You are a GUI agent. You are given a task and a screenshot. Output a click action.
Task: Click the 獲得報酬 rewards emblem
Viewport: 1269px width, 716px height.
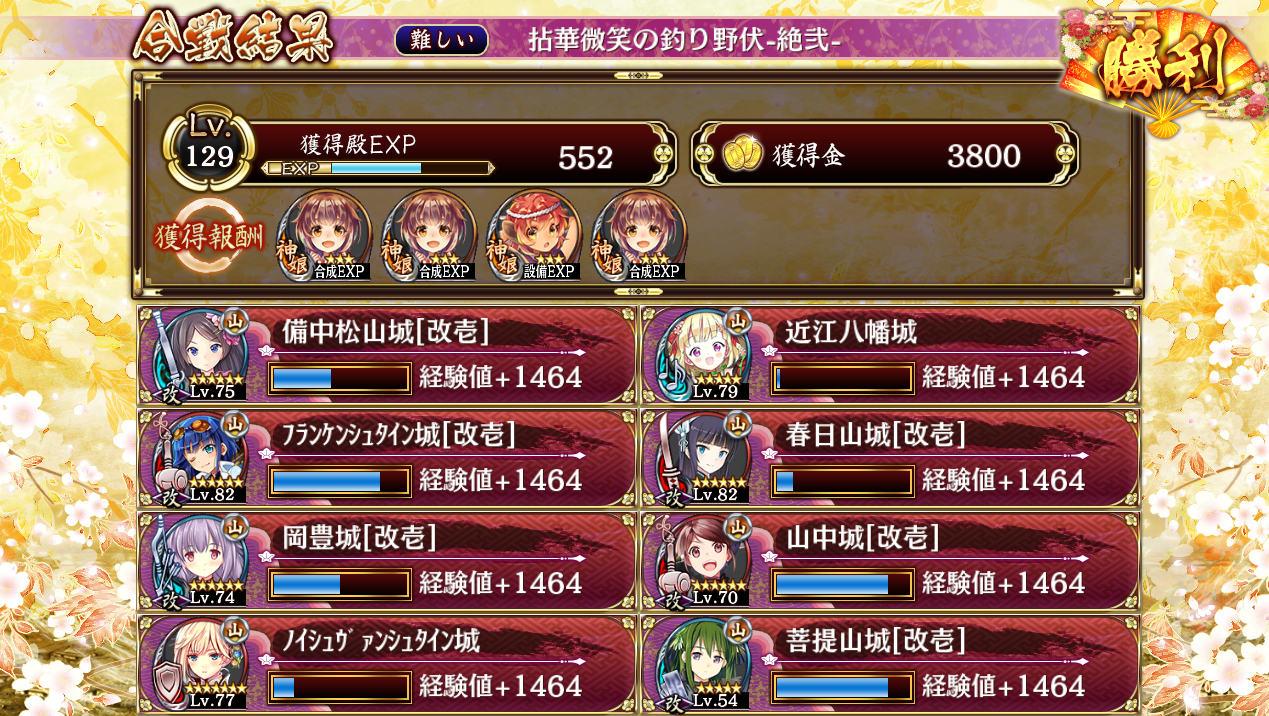(x=208, y=238)
